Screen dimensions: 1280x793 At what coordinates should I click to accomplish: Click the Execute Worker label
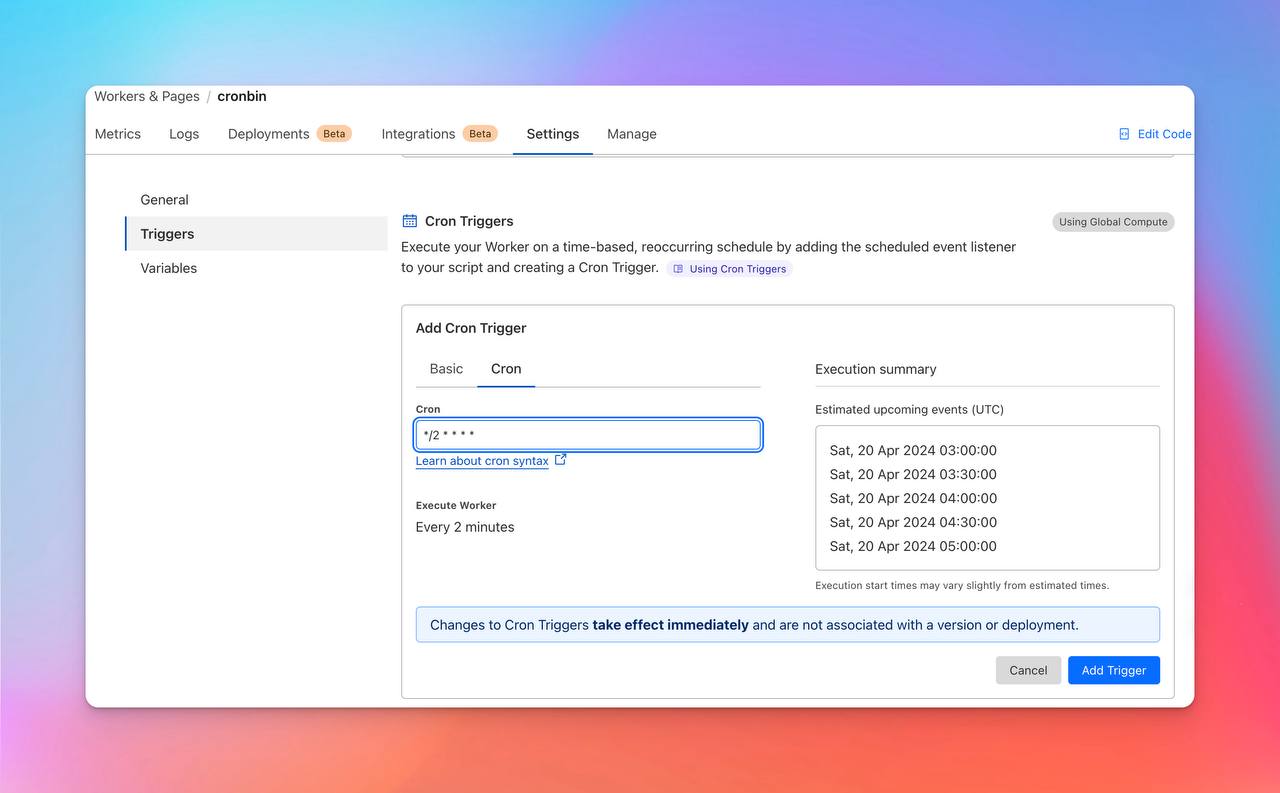pos(456,506)
